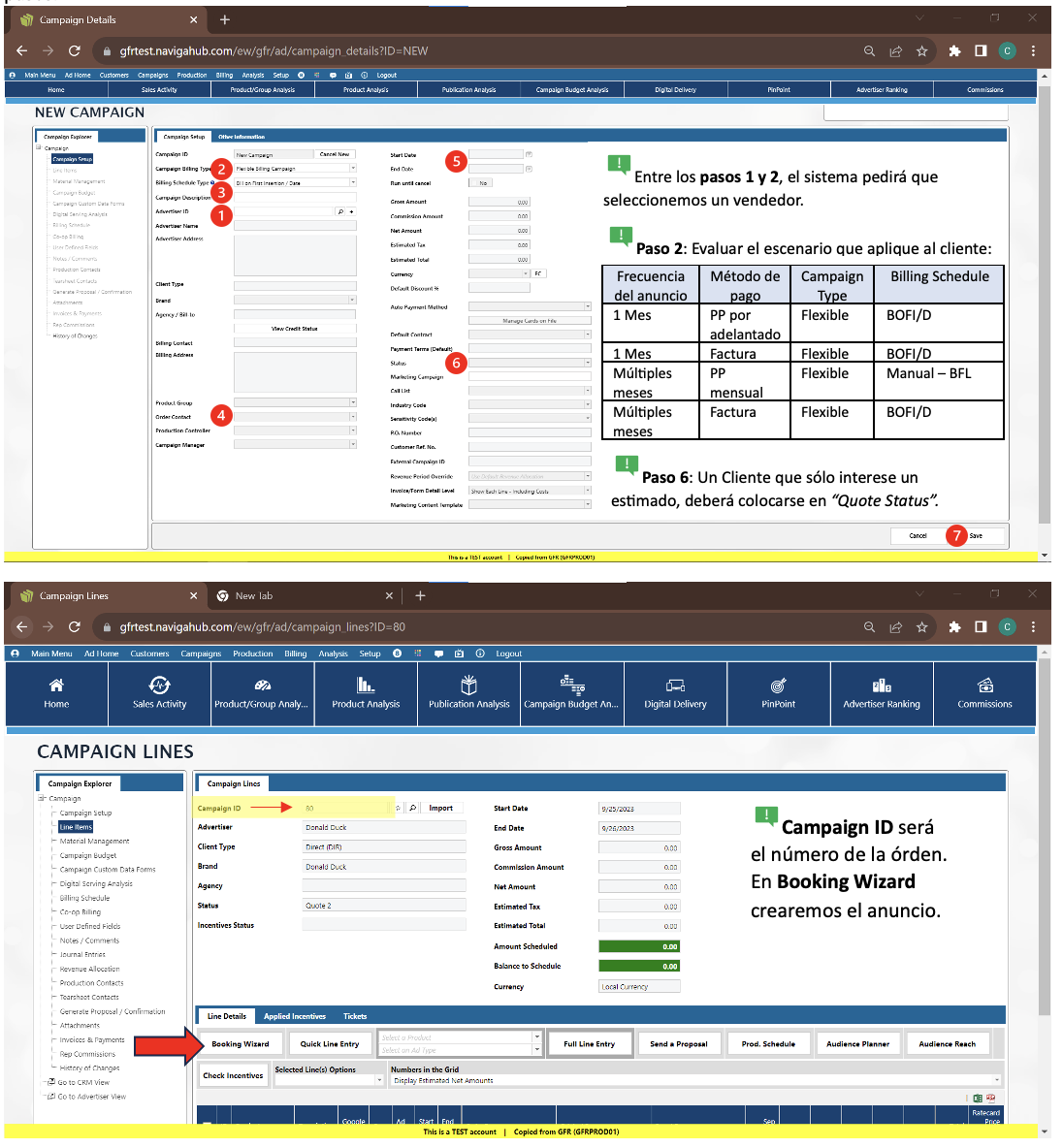Open Product Analysis via its bar chart icon
Image resolution: width=1063 pixels, height=1148 pixels.
click(366, 686)
